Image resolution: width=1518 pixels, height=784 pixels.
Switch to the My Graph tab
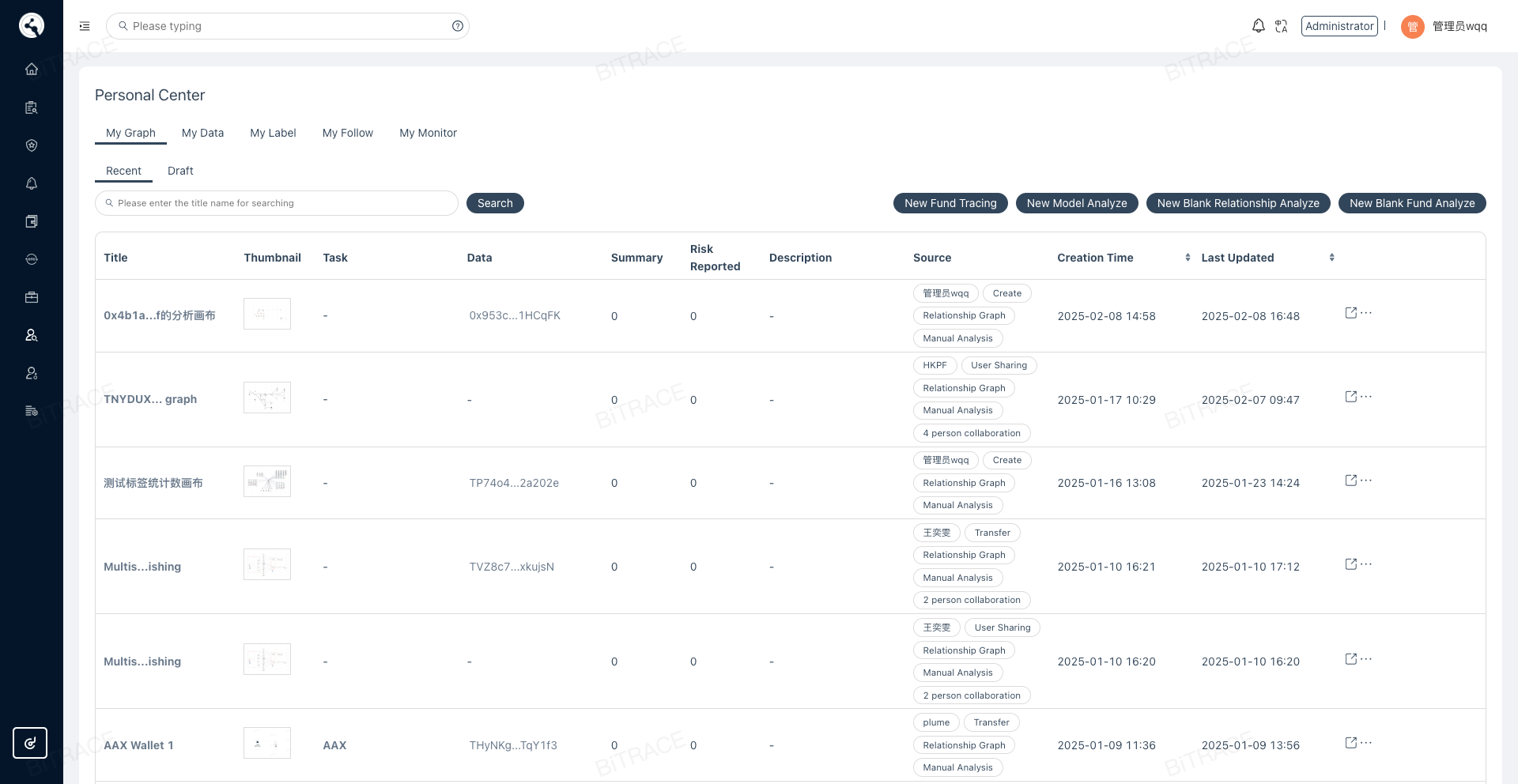coord(130,133)
